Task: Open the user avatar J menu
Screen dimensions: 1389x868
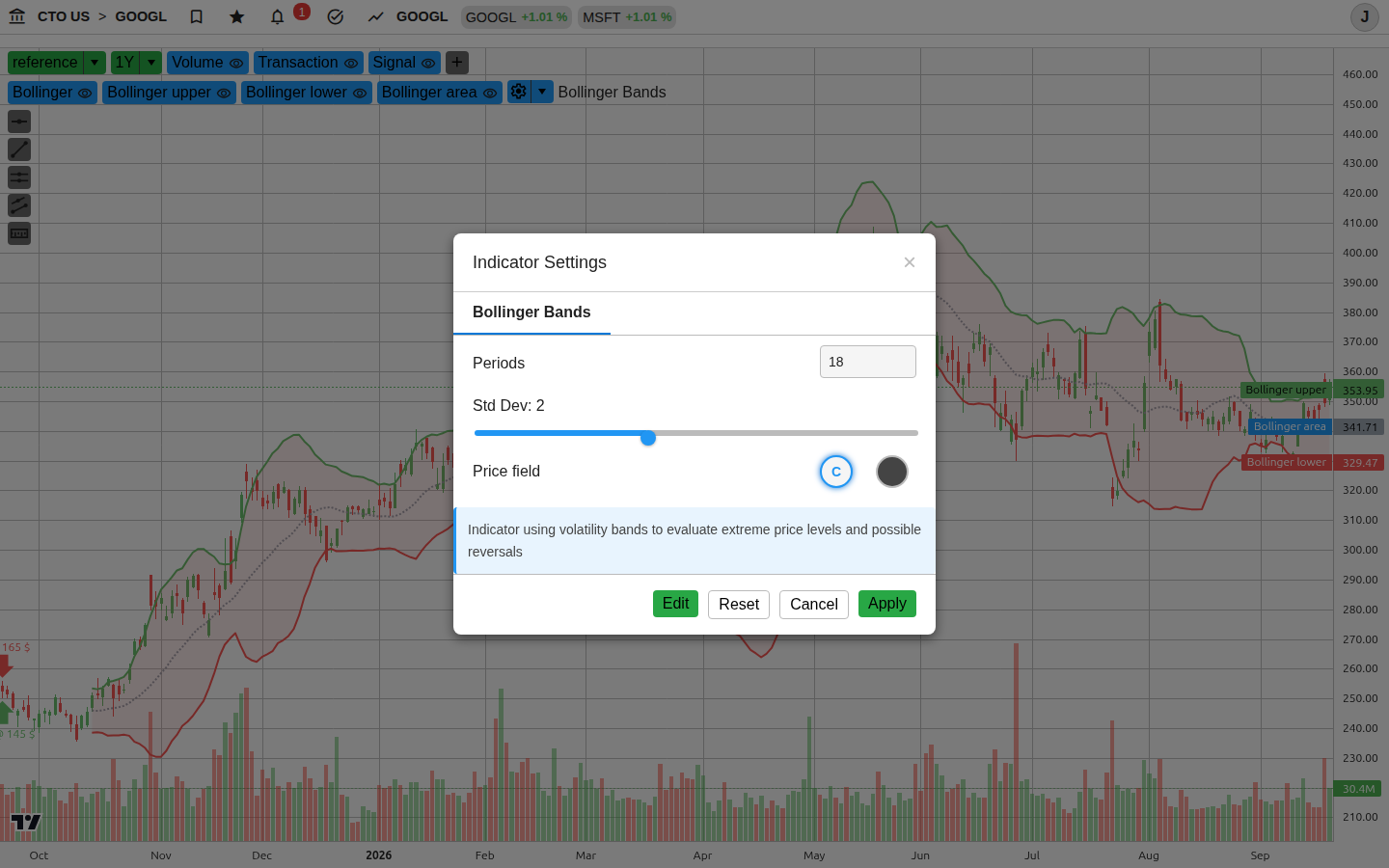Action: point(1365,16)
